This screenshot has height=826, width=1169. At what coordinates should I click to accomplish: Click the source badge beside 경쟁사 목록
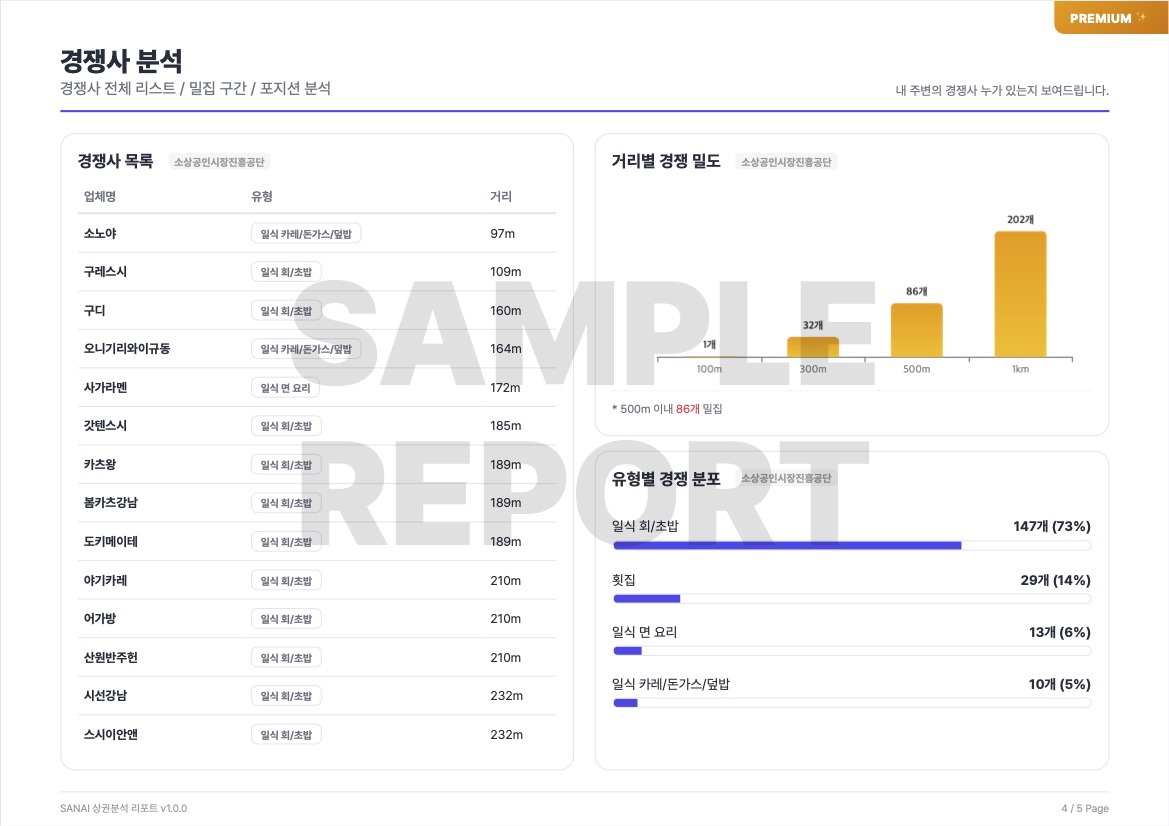click(221, 162)
